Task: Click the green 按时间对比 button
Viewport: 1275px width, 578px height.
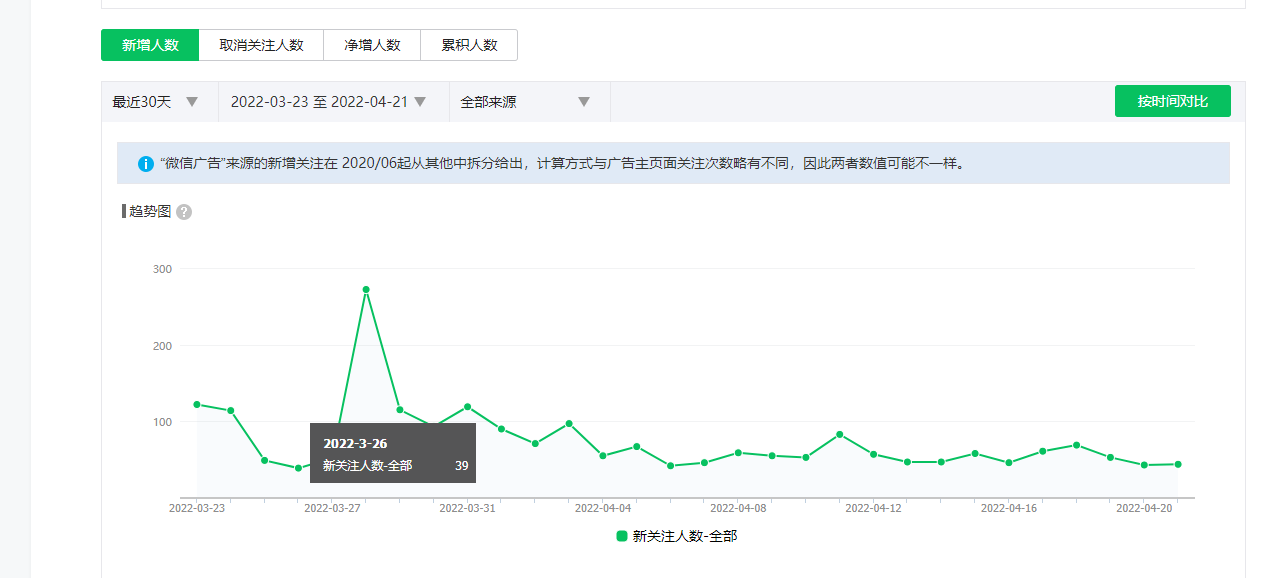Action: tap(1172, 102)
